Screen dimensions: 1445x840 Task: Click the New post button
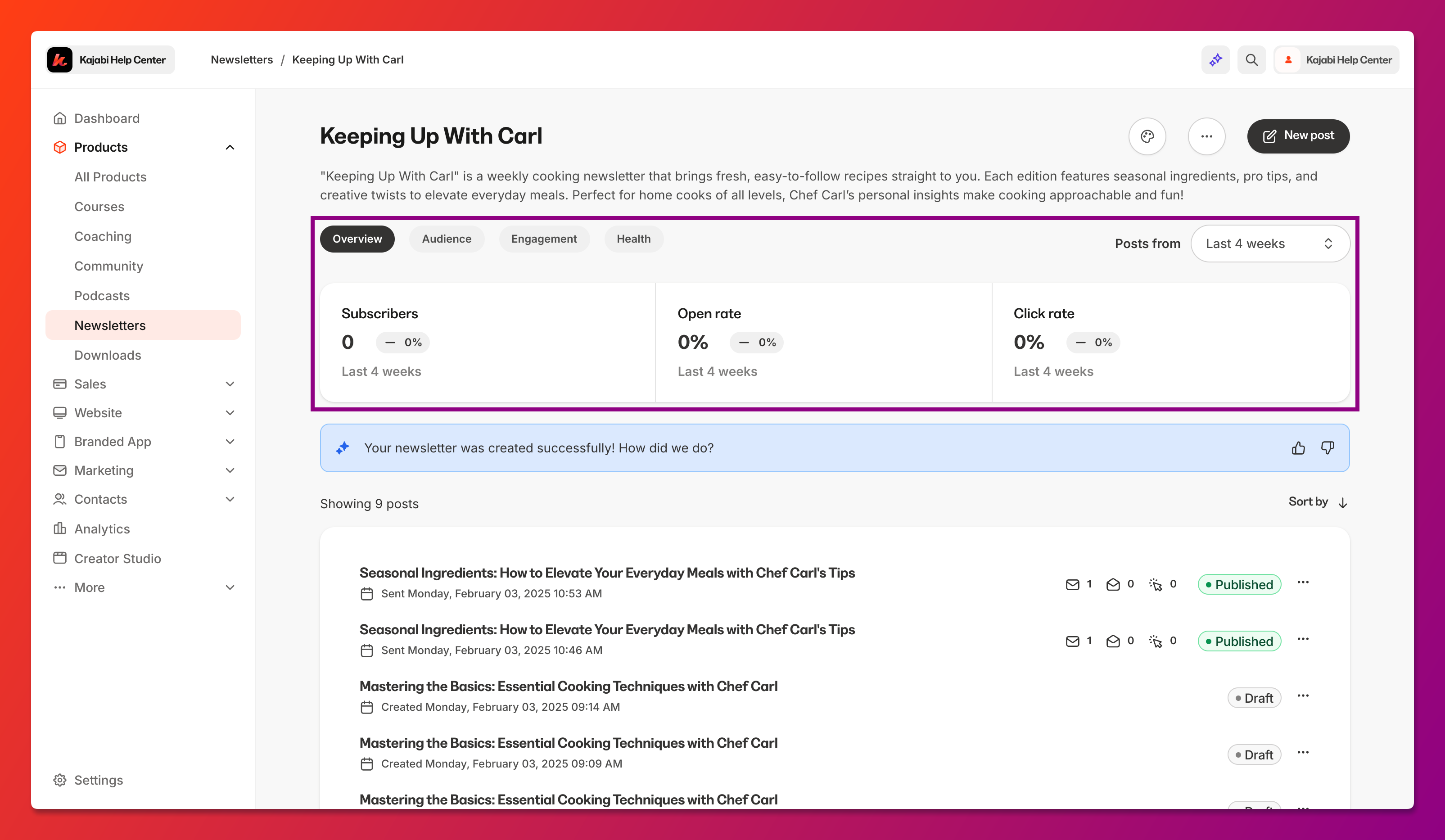click(1298, 136)
